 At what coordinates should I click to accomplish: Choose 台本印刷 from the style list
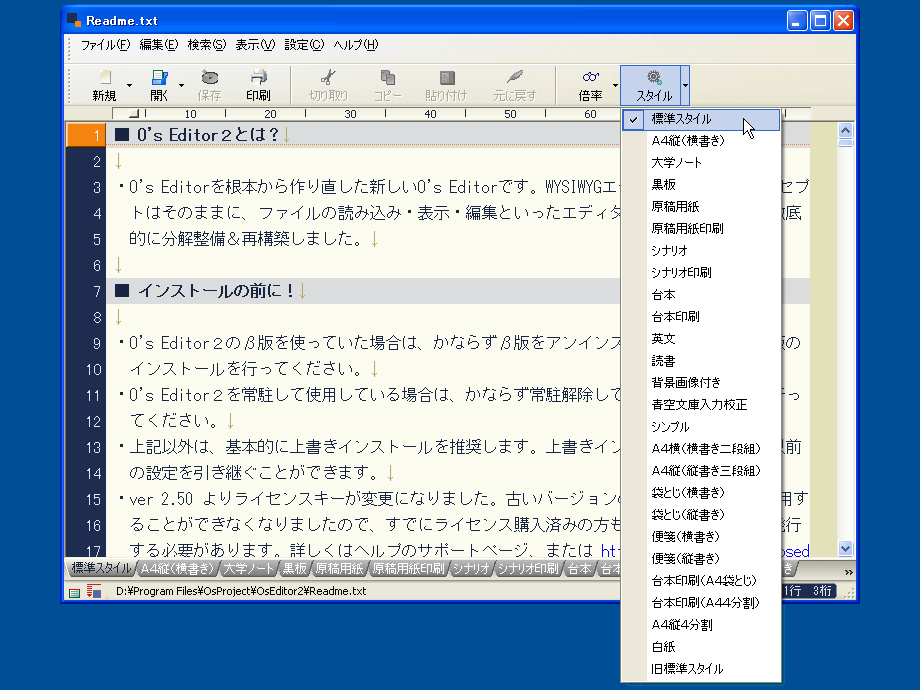pos(701,317)
